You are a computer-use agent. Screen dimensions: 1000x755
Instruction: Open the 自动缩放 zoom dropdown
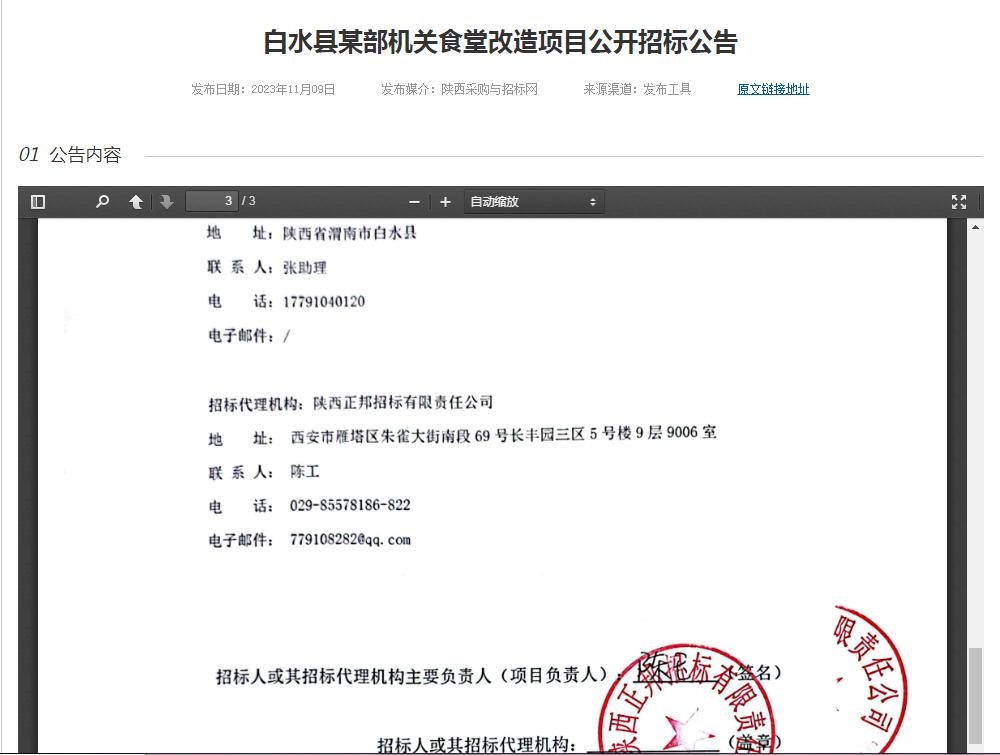pos(534,202)
